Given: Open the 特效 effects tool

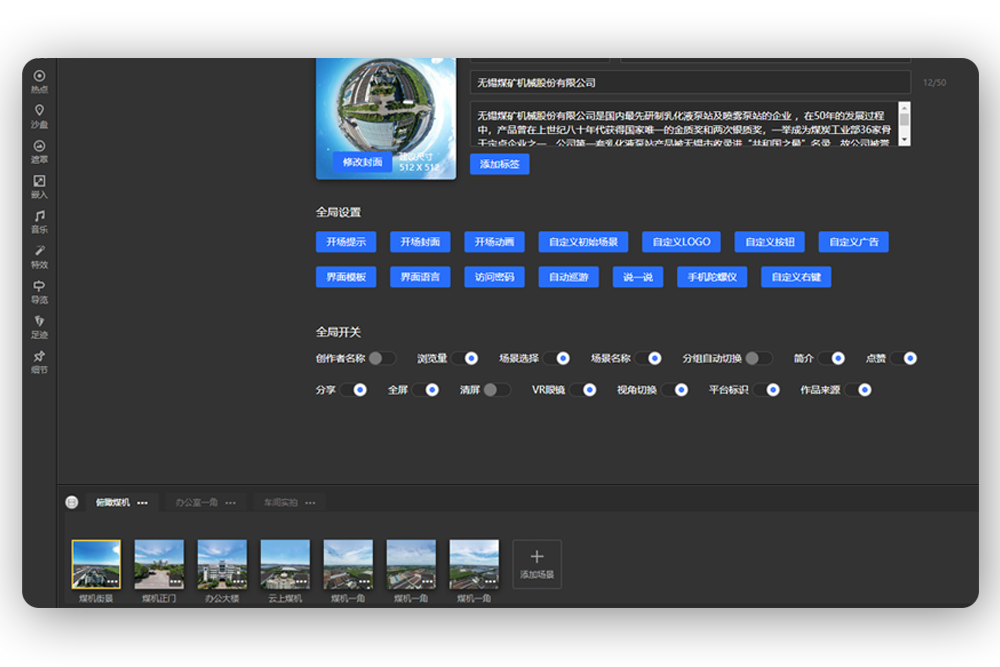Looking at the screenshot, I should (x=40, y=257).
